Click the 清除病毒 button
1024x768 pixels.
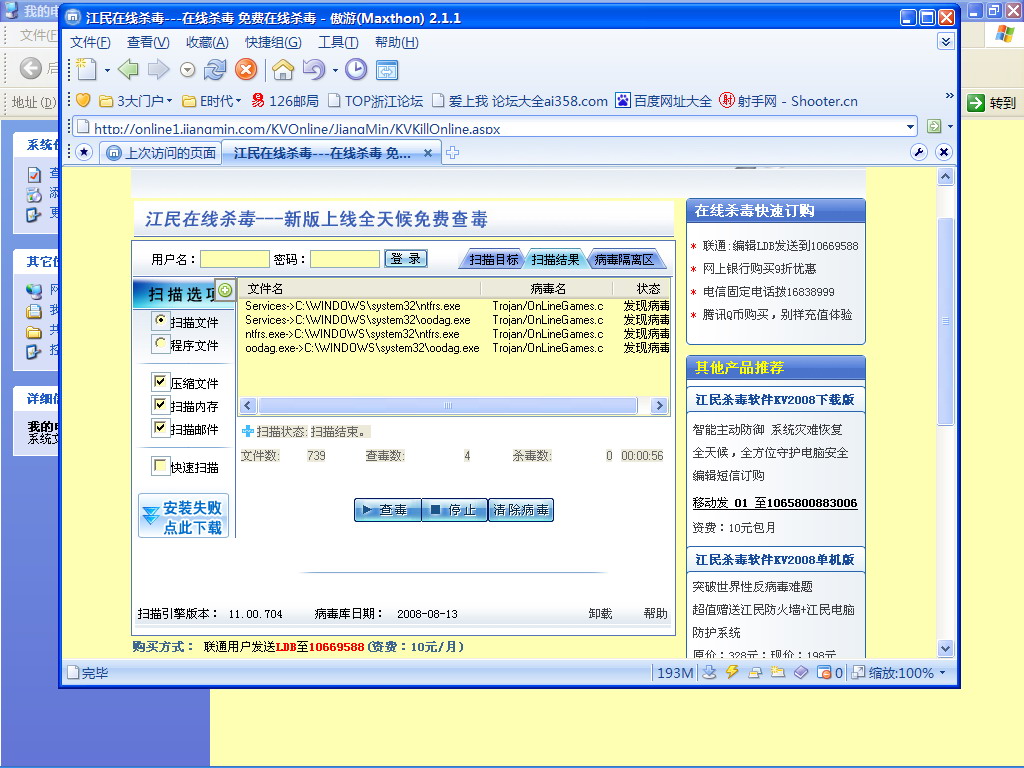point(520,509)
